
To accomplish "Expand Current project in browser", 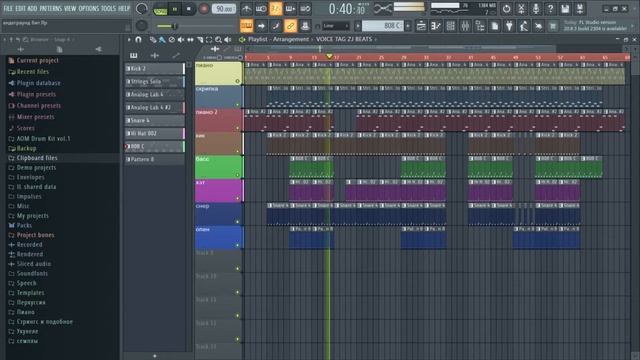I will 37,60.
